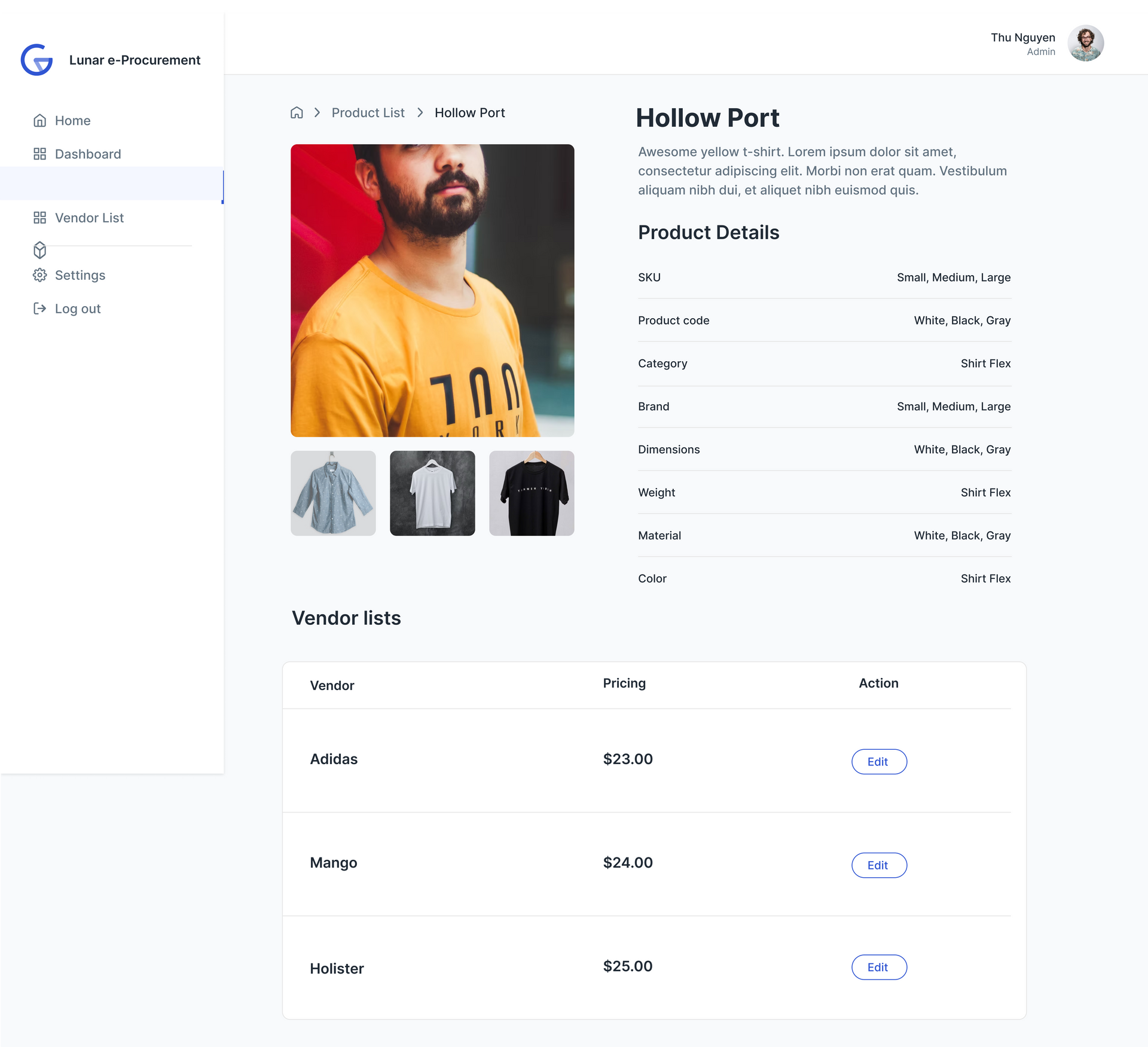Click the Log out arrow icon
Screen dimensions: 1148x1047
click(39, 309)
